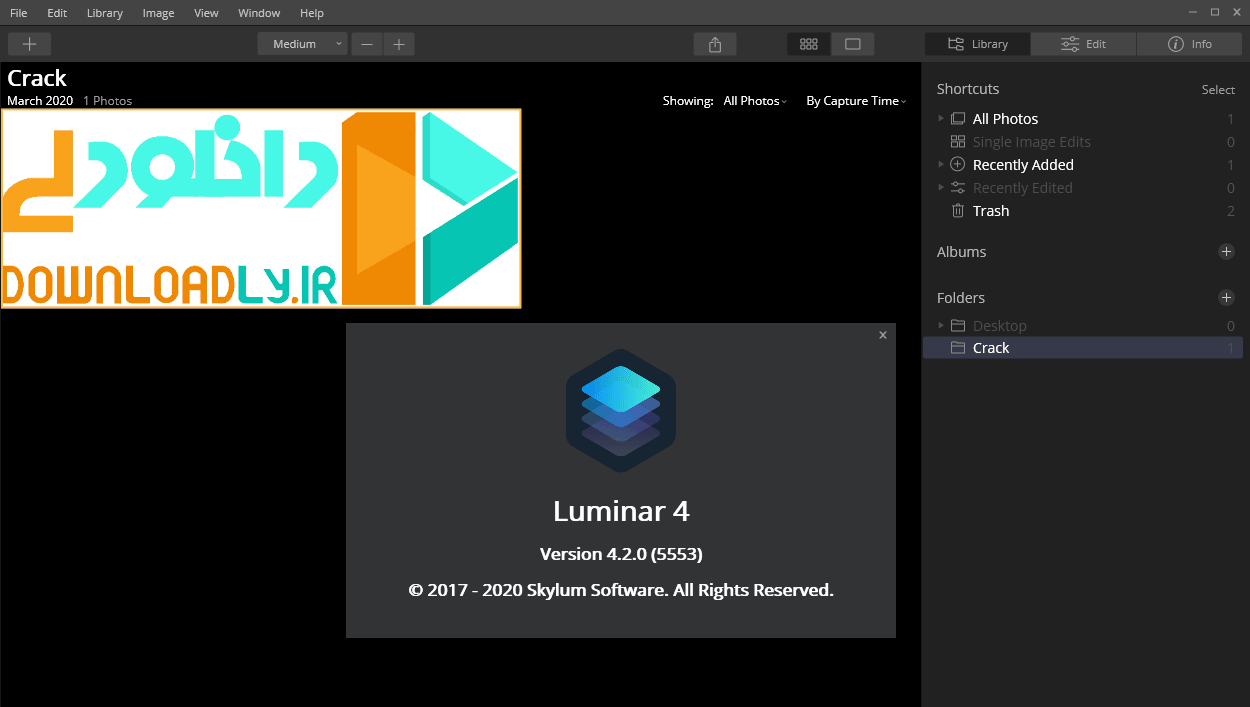Open the View menu

coord(206,13)
